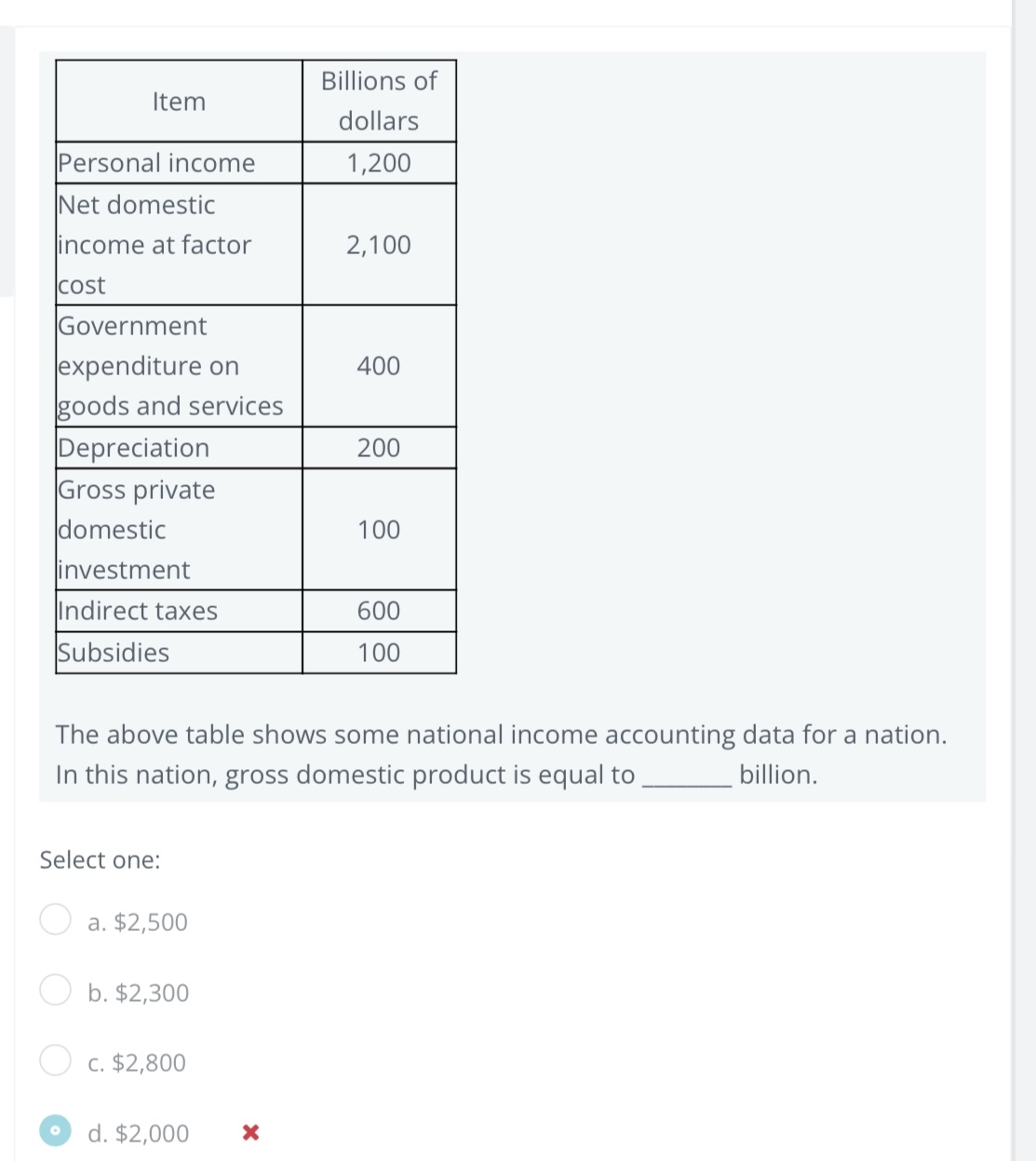Select radio button for option c. $2,800
Image resolution: width=1036 pixels, height=1161 pixels.
(x=54, y=1060)
